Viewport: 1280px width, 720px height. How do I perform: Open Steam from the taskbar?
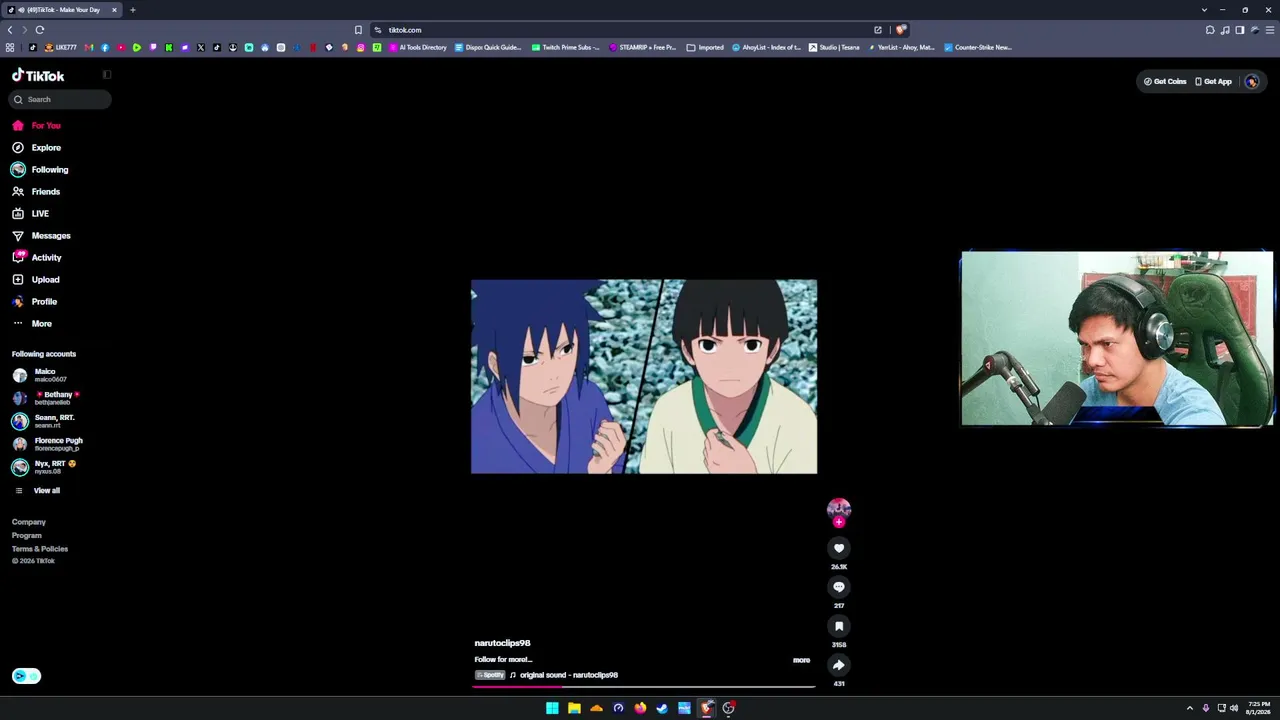[x=662, y=708]
